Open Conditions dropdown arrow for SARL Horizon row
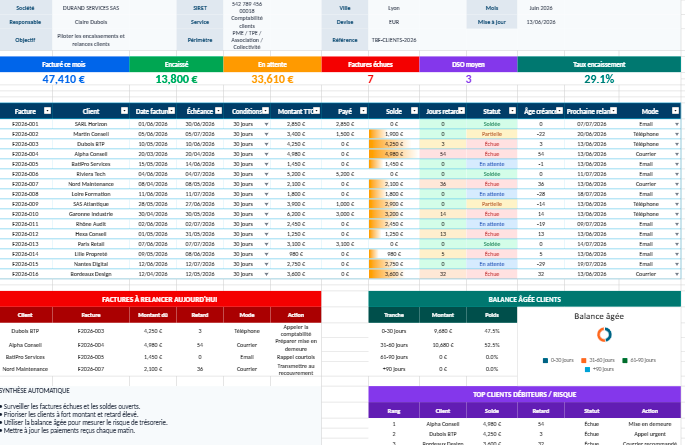 tap(266, 124)
